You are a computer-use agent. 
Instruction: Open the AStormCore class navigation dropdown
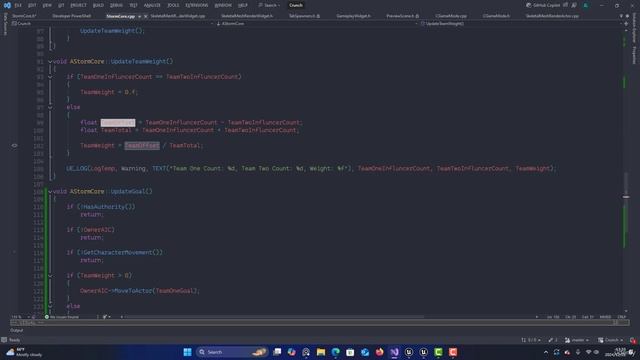pos(317,24)
